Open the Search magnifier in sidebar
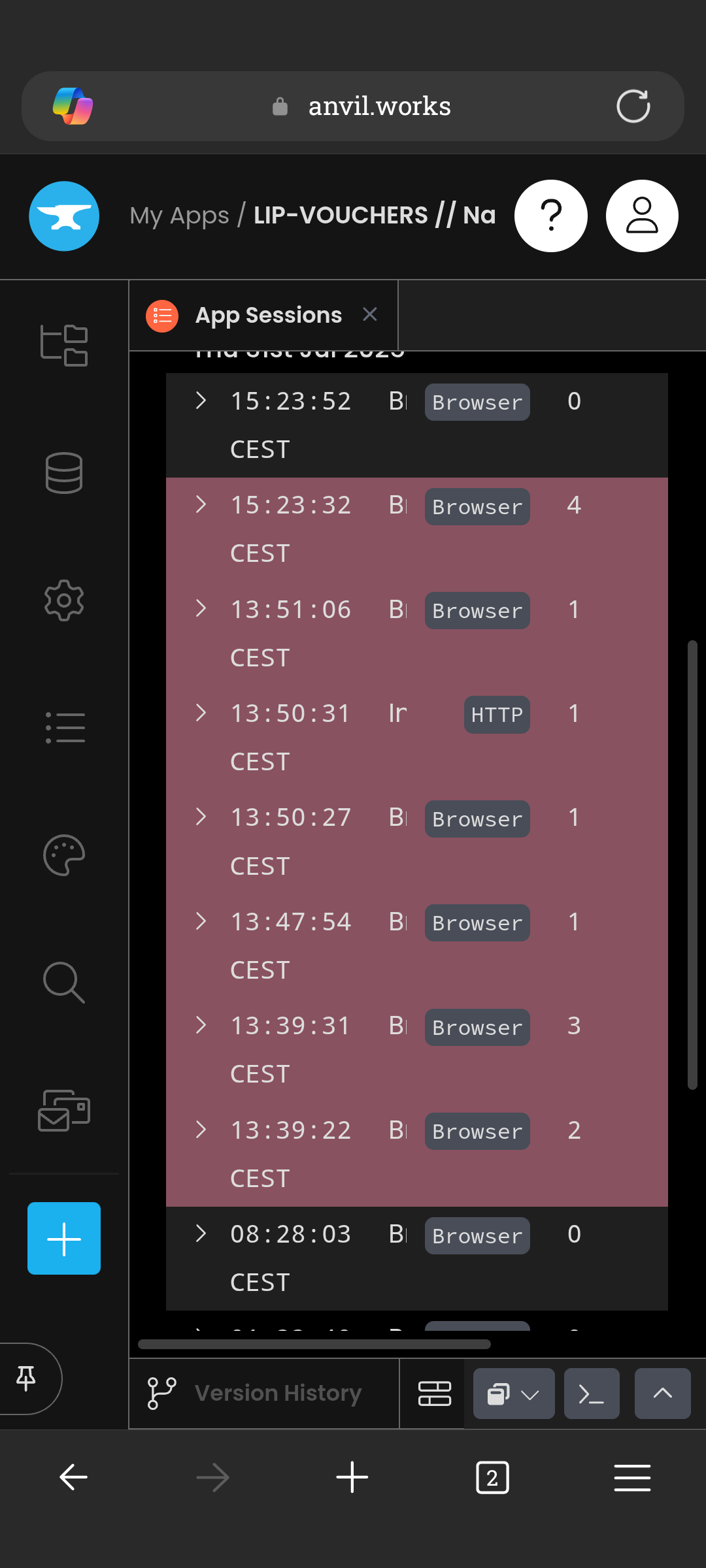The image size is (706, 1568). 64,982
